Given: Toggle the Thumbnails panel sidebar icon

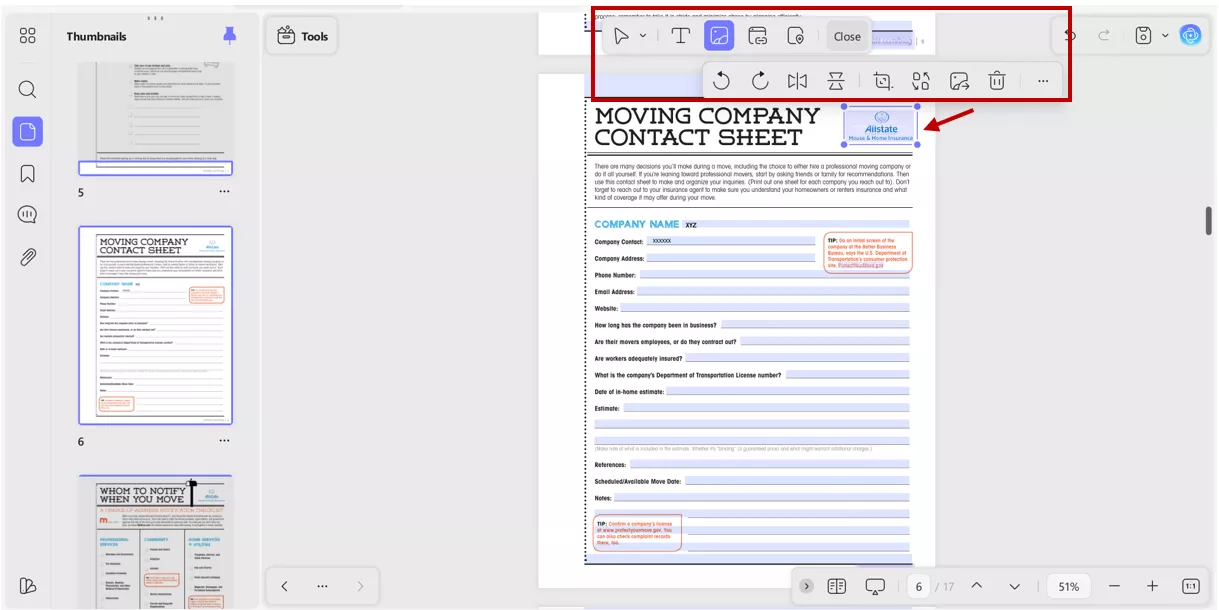Looking at the screenshot, I should point(28,131).
